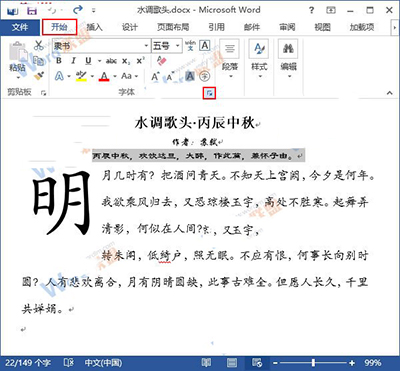The height and width of the screenshot is (371, 400).
Task: Expand font color arrow
Action: 115,76
